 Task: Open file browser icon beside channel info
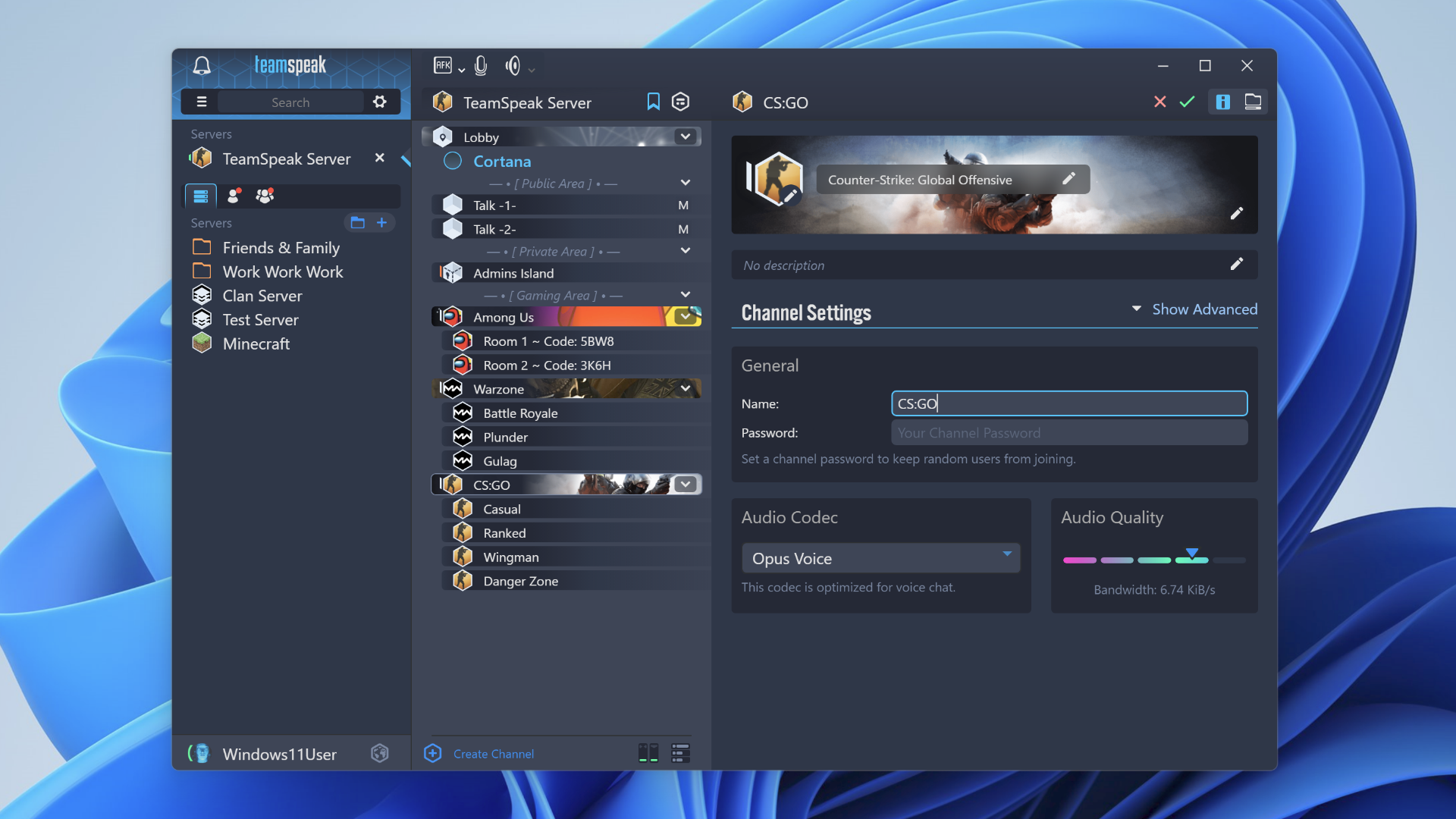(x=1253, y=101)
